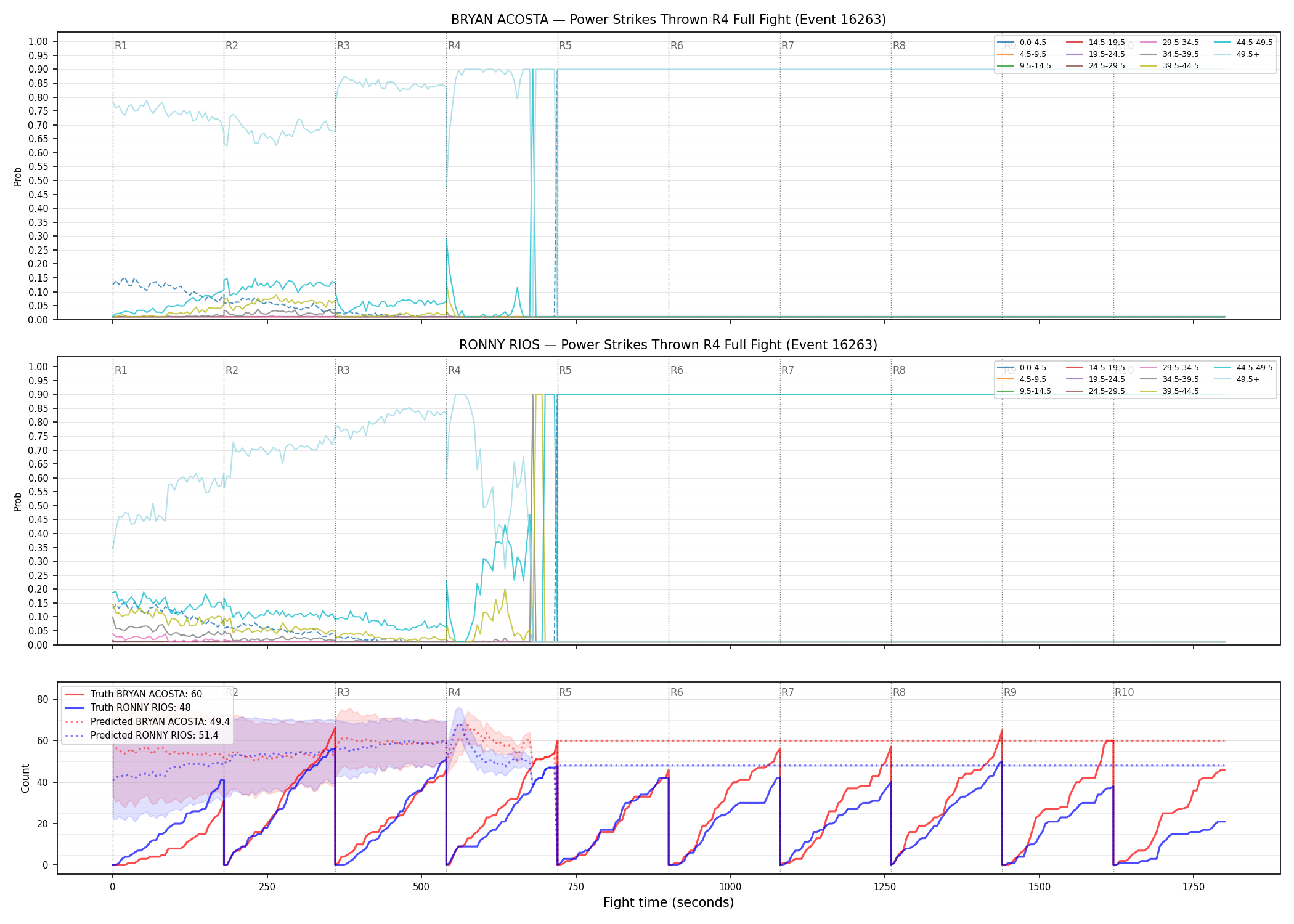The height and width of the screenshot is (924, 1294).
Task: Click the 49.5+ legend entry in Bryan Acosta chart
Action: coord(1237,54)
